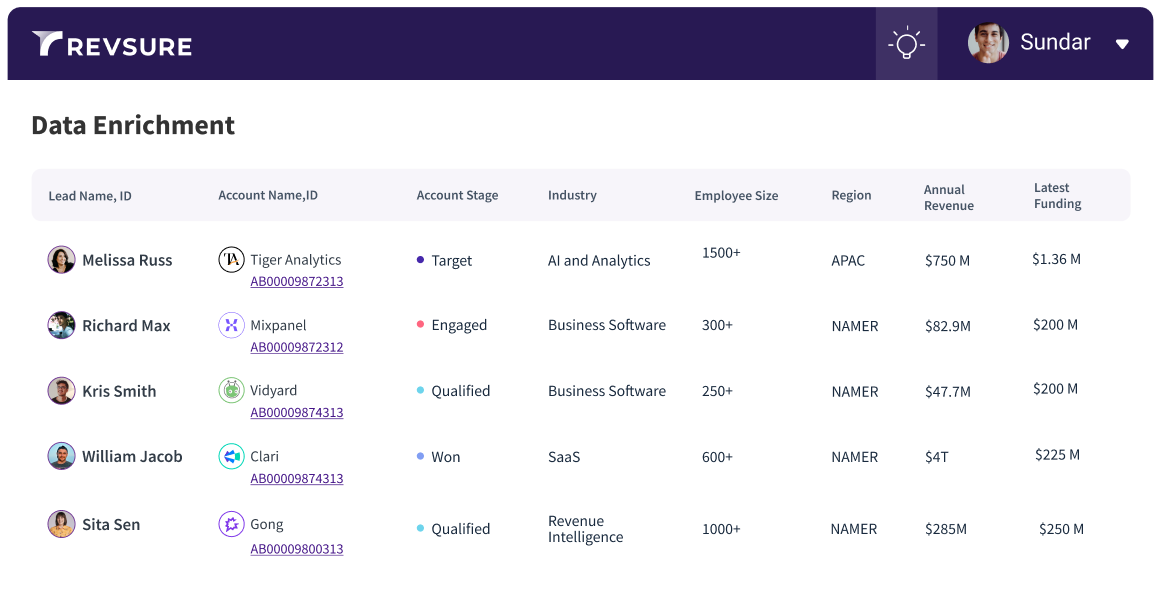1159x591 pixels.
Task: Select the Melissa Russ lead name
Action: point(127,260)
